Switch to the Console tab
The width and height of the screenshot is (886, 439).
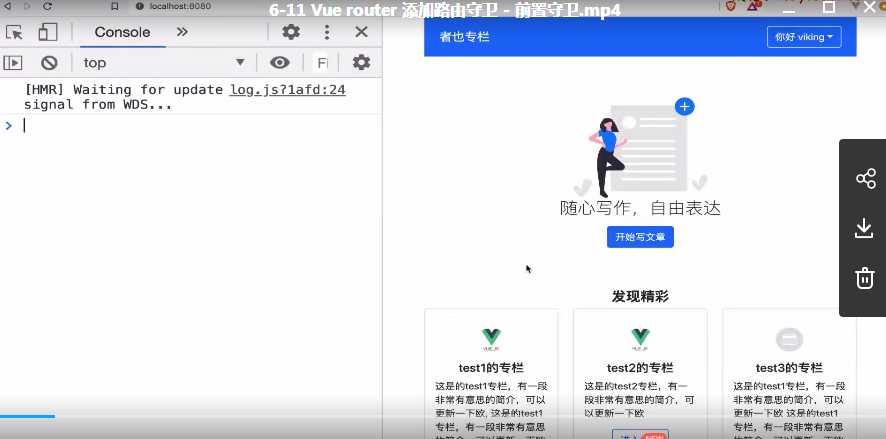[x=122, y=32]
